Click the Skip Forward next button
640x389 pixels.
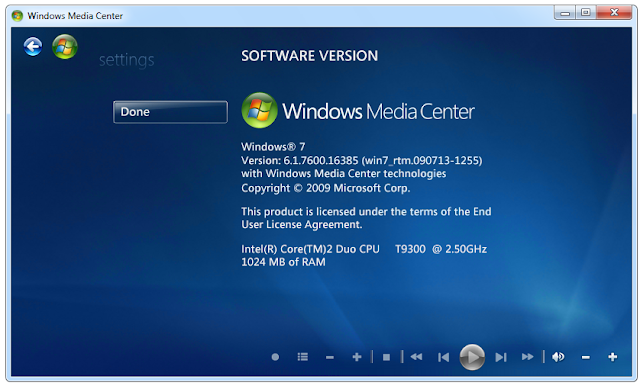tap(501, 358)
